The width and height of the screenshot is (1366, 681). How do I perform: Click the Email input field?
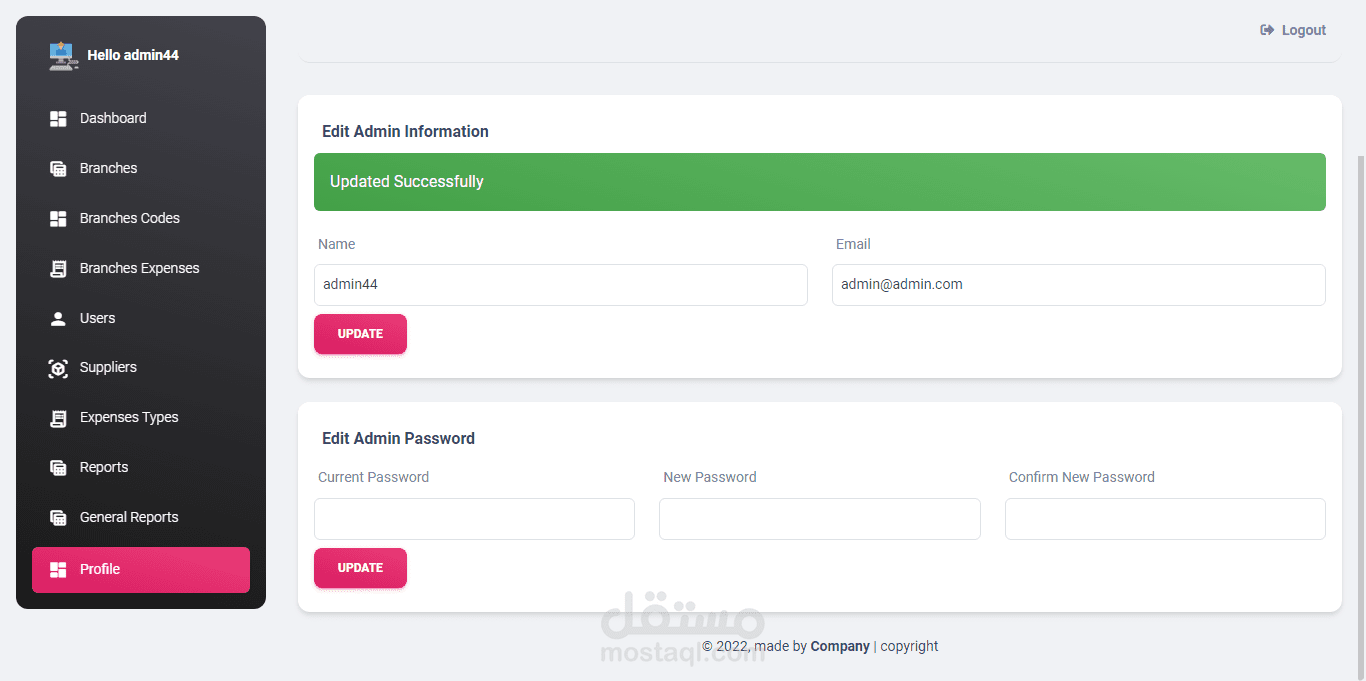1079,285
